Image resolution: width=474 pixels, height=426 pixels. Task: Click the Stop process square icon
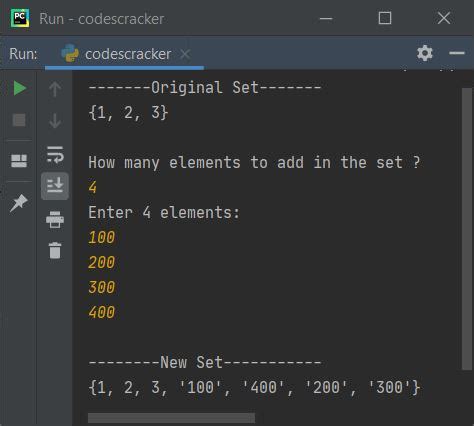(19, 120)
